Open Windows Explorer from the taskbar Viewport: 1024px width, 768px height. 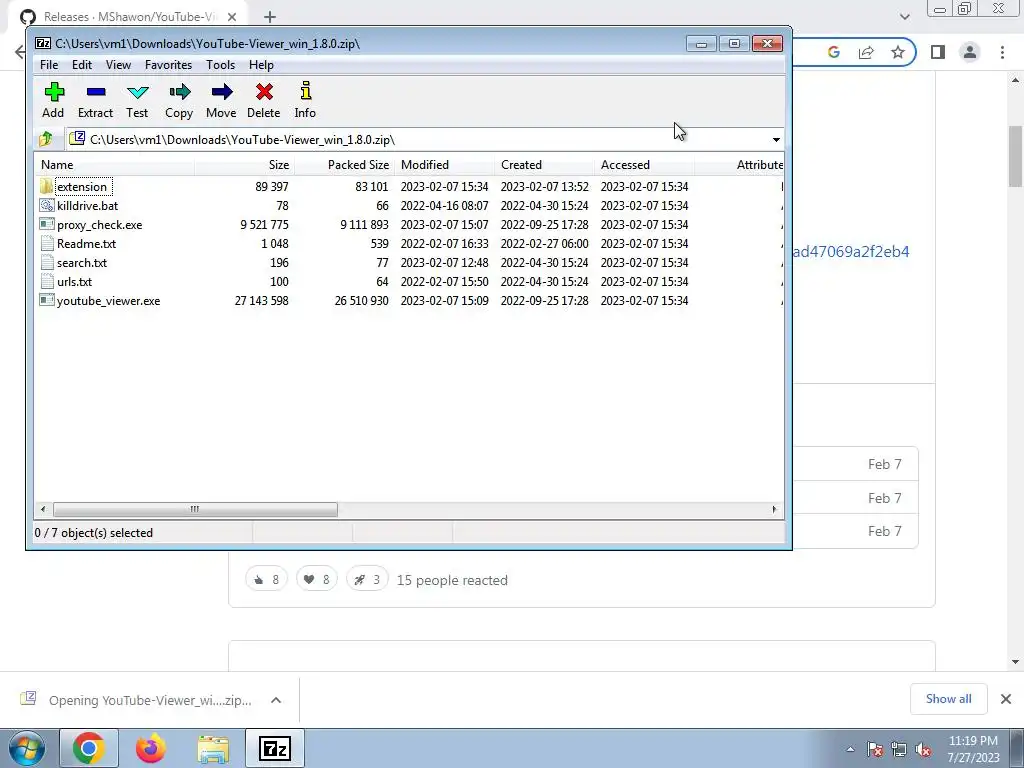pos(214,748)
